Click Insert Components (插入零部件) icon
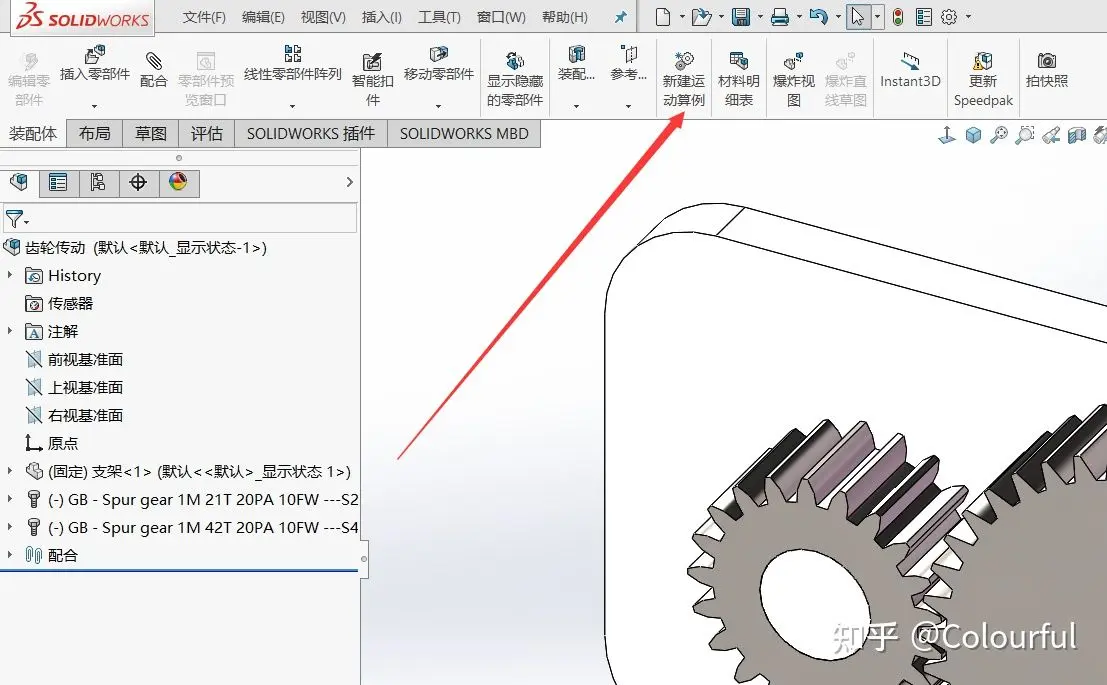Image resolution: width=1107 pixels, height=685 pixels. [x=95, y=54]
